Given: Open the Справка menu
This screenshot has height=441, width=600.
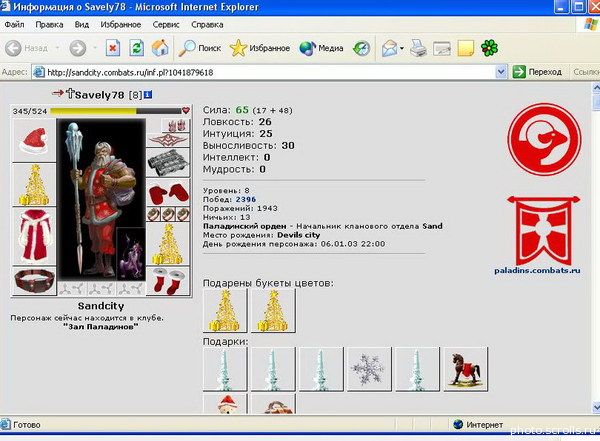Looking at the screenshot, I should click(207, 25).
